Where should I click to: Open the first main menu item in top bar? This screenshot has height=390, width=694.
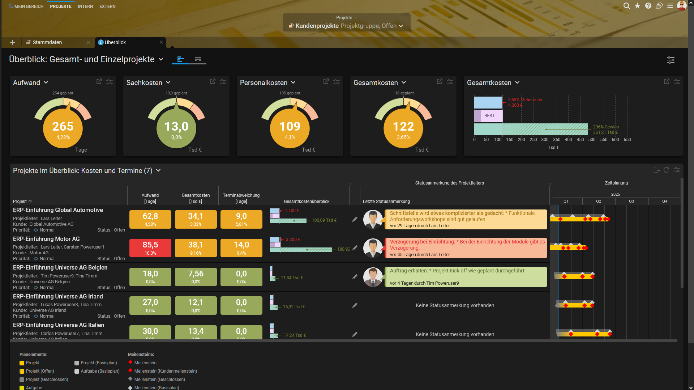[x=26, y=6]
